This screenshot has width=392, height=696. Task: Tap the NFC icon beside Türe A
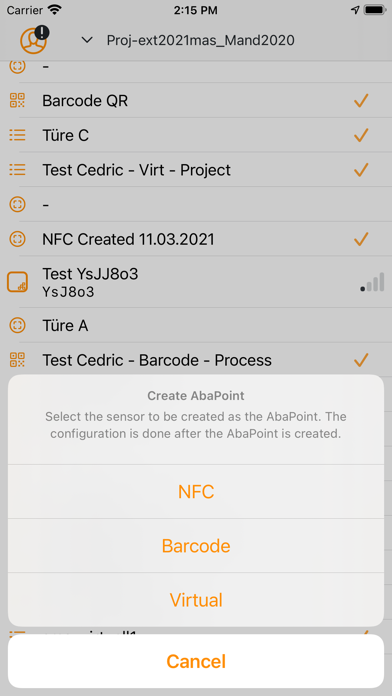(17, 326)
